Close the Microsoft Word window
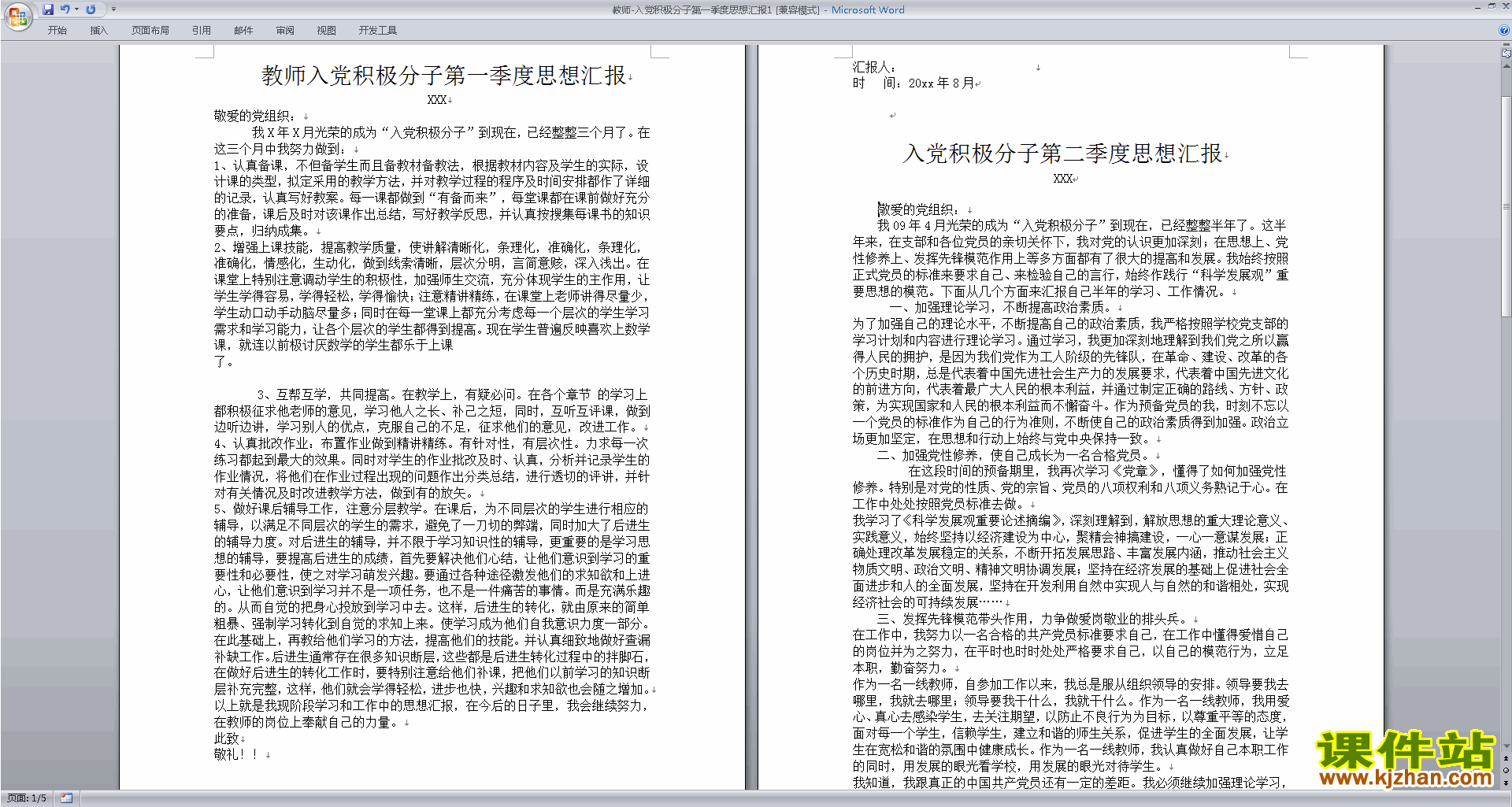 coord(1505,6)
